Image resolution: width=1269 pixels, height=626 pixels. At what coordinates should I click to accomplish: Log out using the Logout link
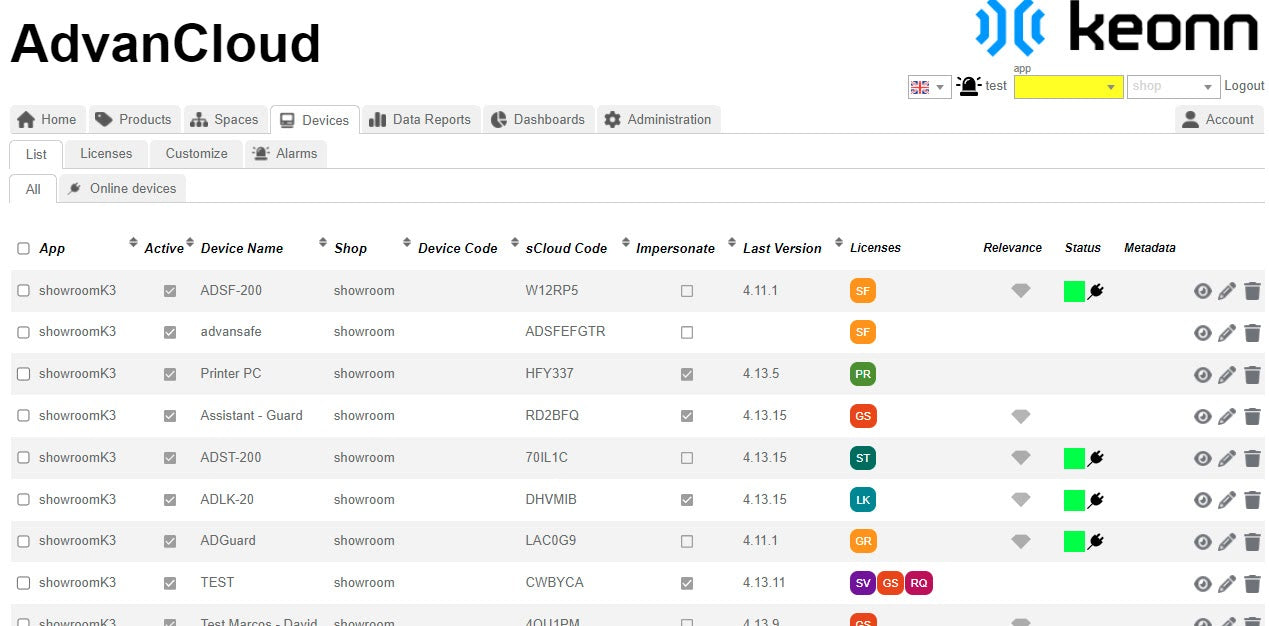tap(1244, 86)
